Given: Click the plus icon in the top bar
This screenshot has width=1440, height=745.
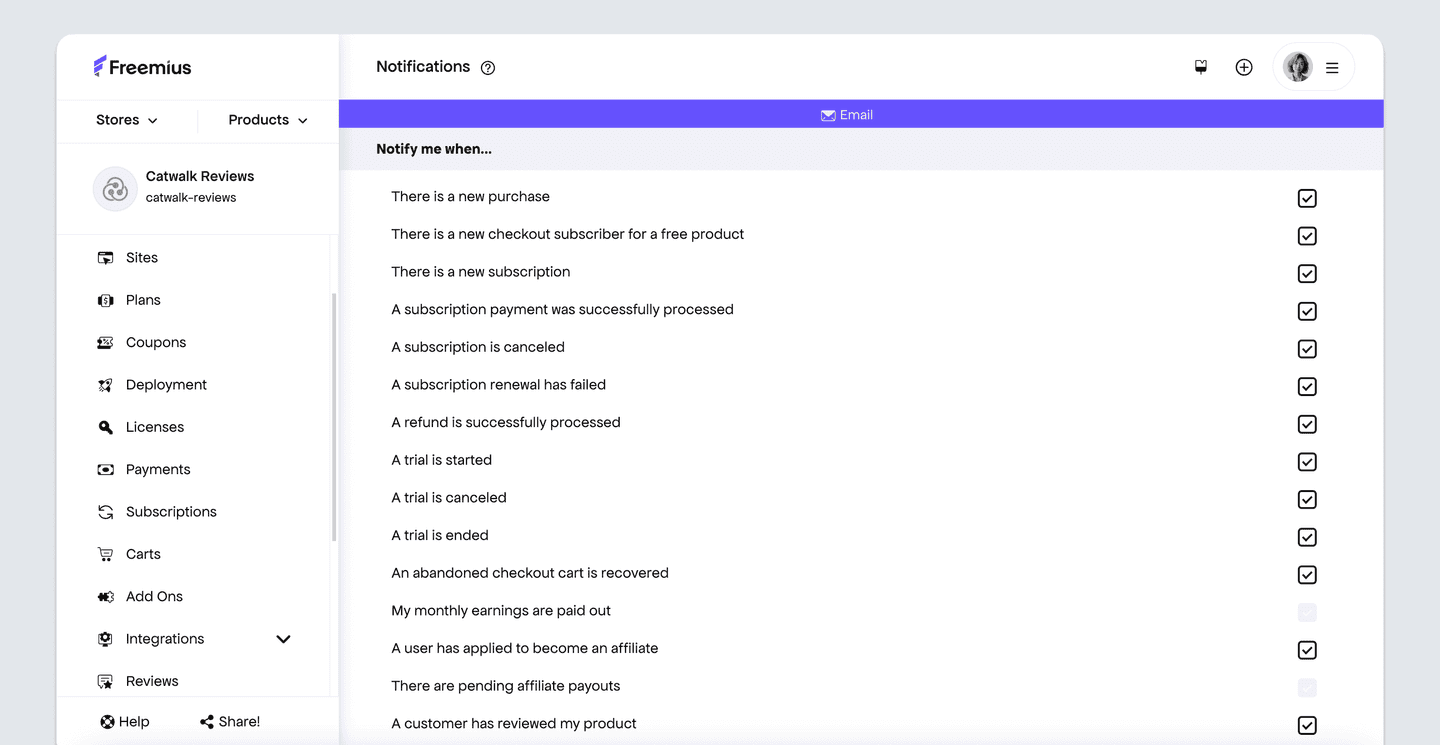Looking at the screenshot, I should (x=1244, y=67).
